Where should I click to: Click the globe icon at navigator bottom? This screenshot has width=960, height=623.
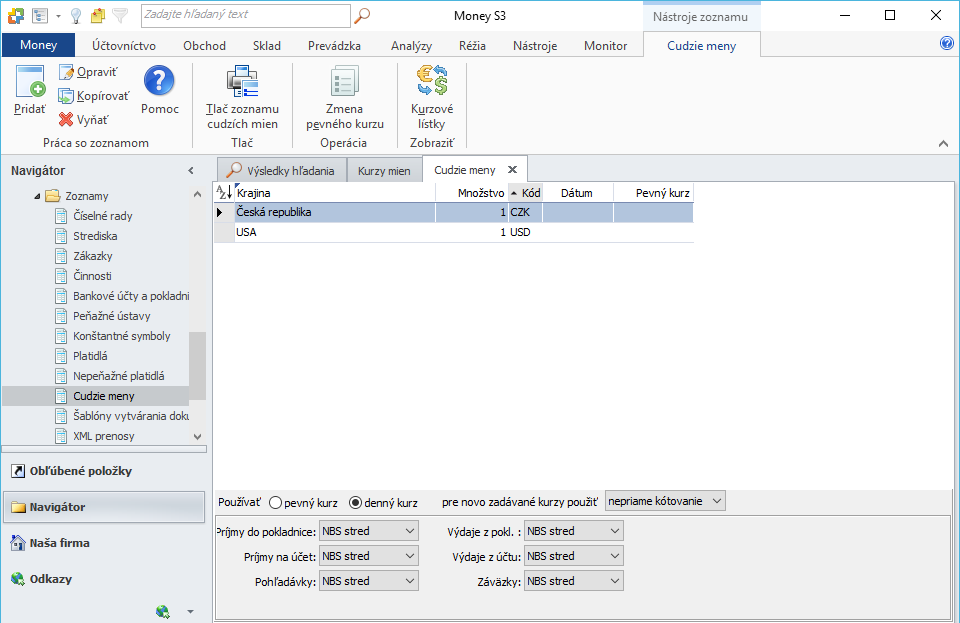pyautogui.click(x=162, y=611)
